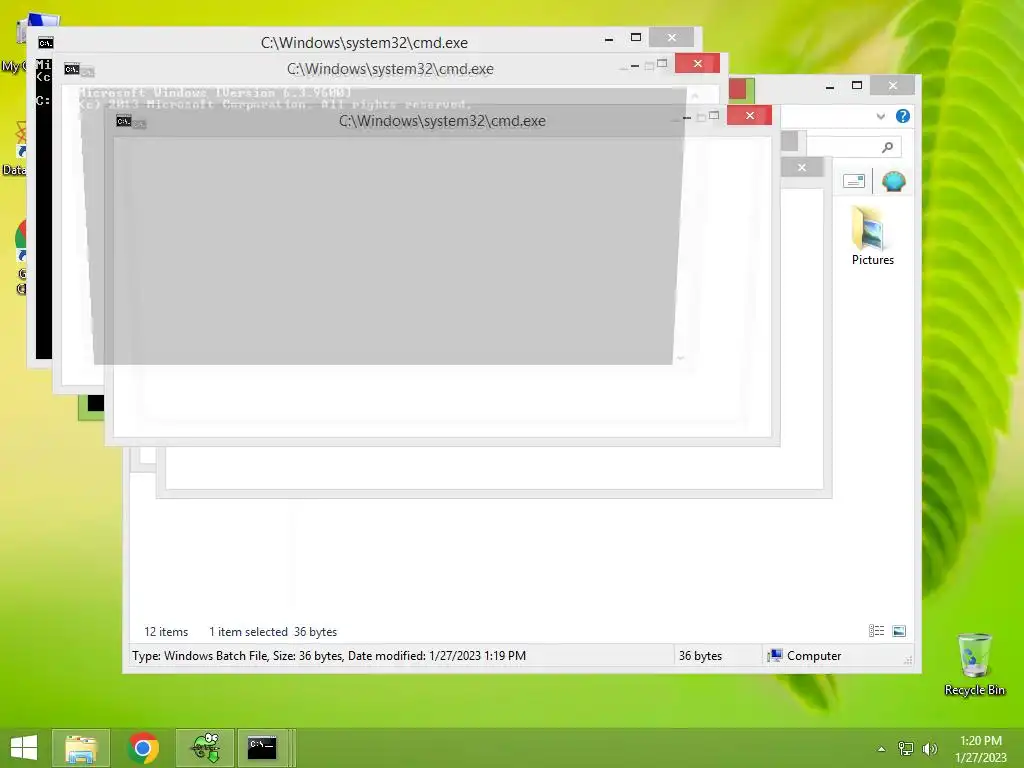Viewport: 1024px width, 768px height.
Task: Minimize the rearmost cmd.exe window
Action: [609, 39]
